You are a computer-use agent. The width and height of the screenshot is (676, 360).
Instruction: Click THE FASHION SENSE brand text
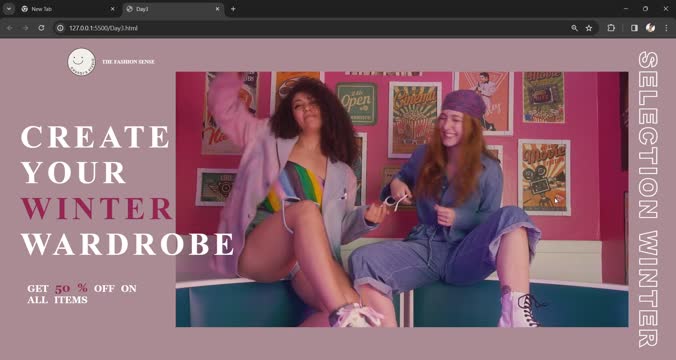pyautogui.click(x=128, y=62)
